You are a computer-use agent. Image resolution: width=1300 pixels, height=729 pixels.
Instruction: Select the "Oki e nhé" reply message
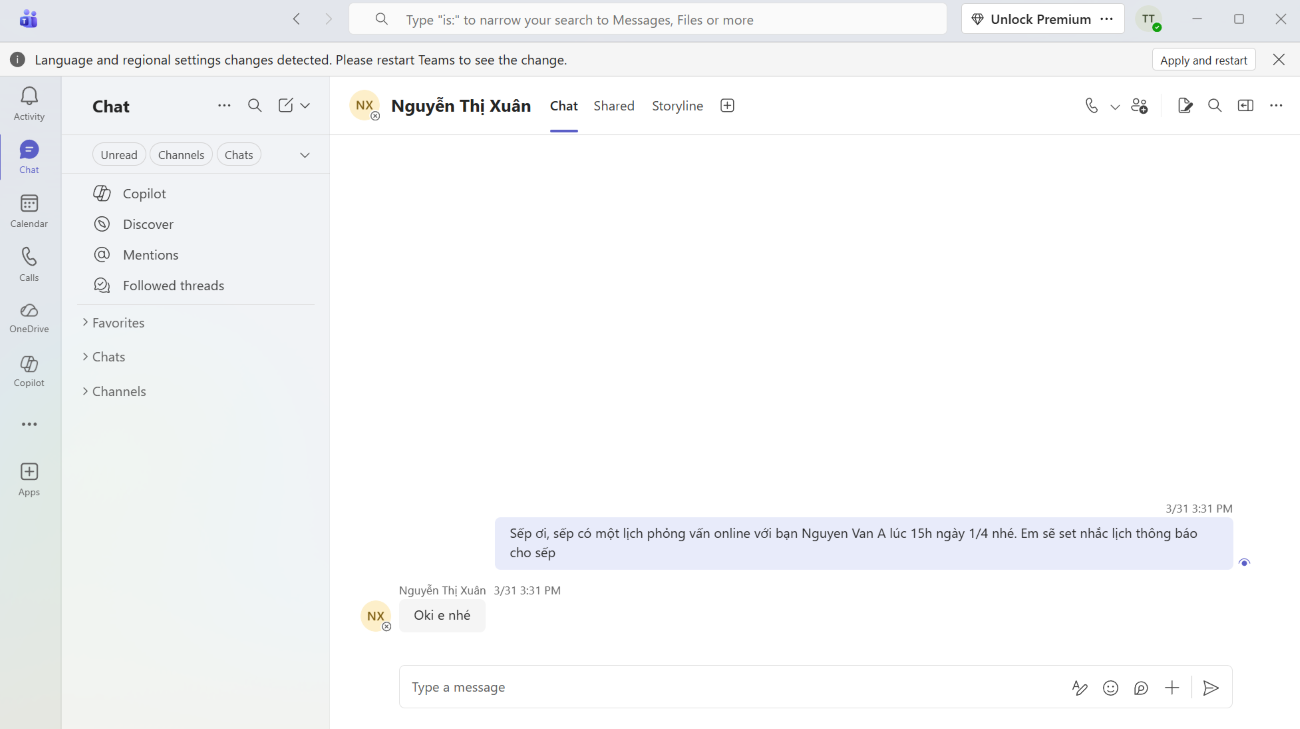click(442, 616)
